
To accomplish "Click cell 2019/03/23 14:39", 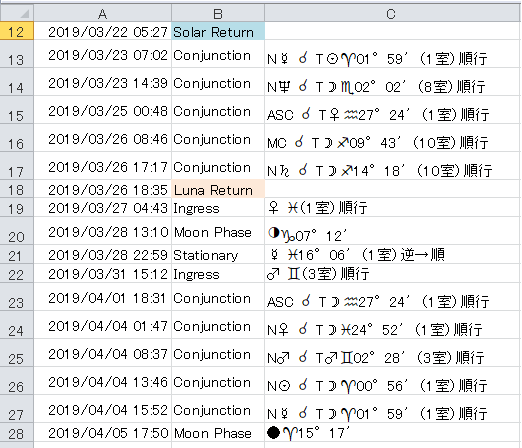I will 102,82.
